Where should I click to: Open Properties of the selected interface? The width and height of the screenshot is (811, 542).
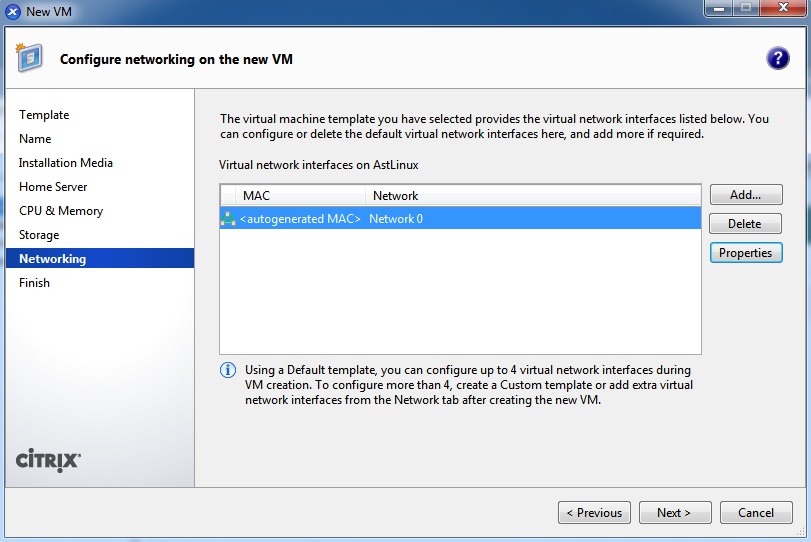(x=746, y=253)
